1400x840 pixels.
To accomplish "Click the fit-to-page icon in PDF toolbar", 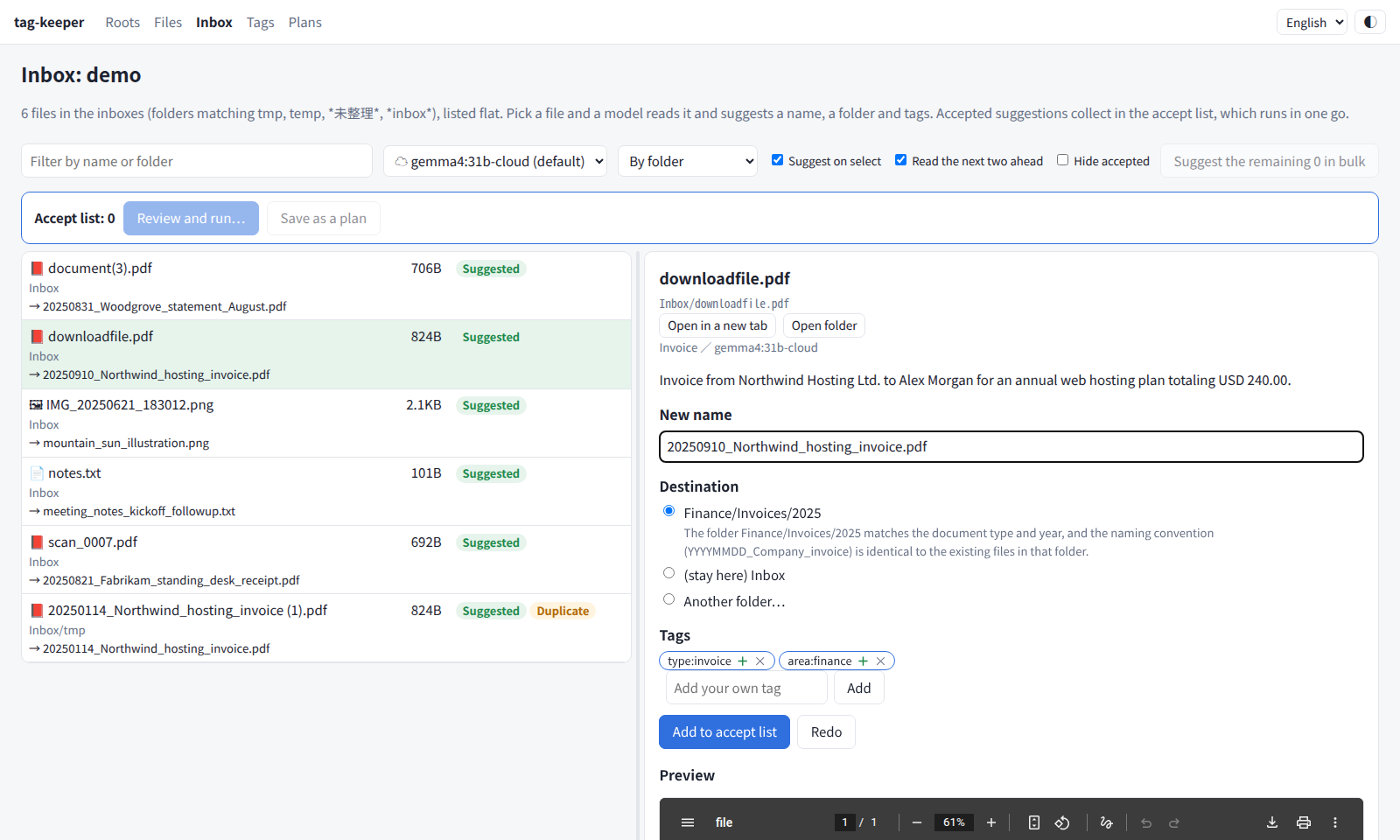I will (1034, 822).
